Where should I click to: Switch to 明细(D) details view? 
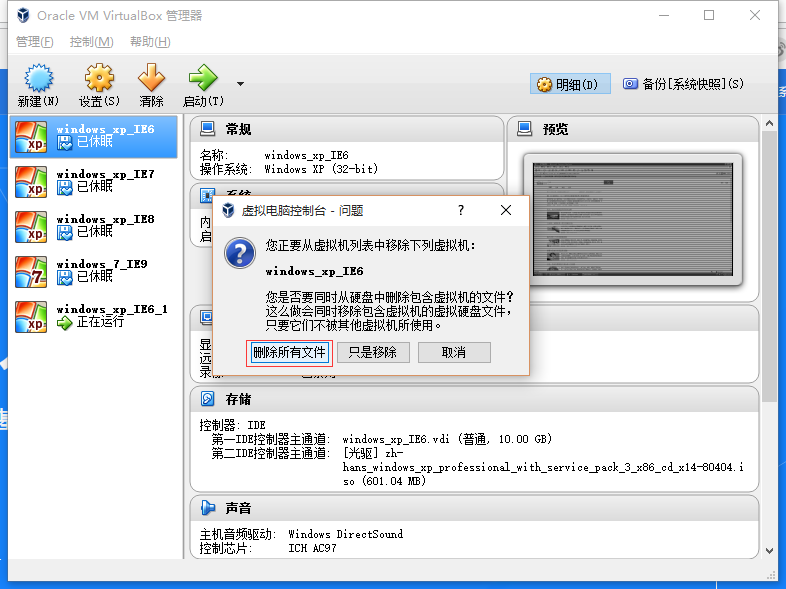pos(570,84)
